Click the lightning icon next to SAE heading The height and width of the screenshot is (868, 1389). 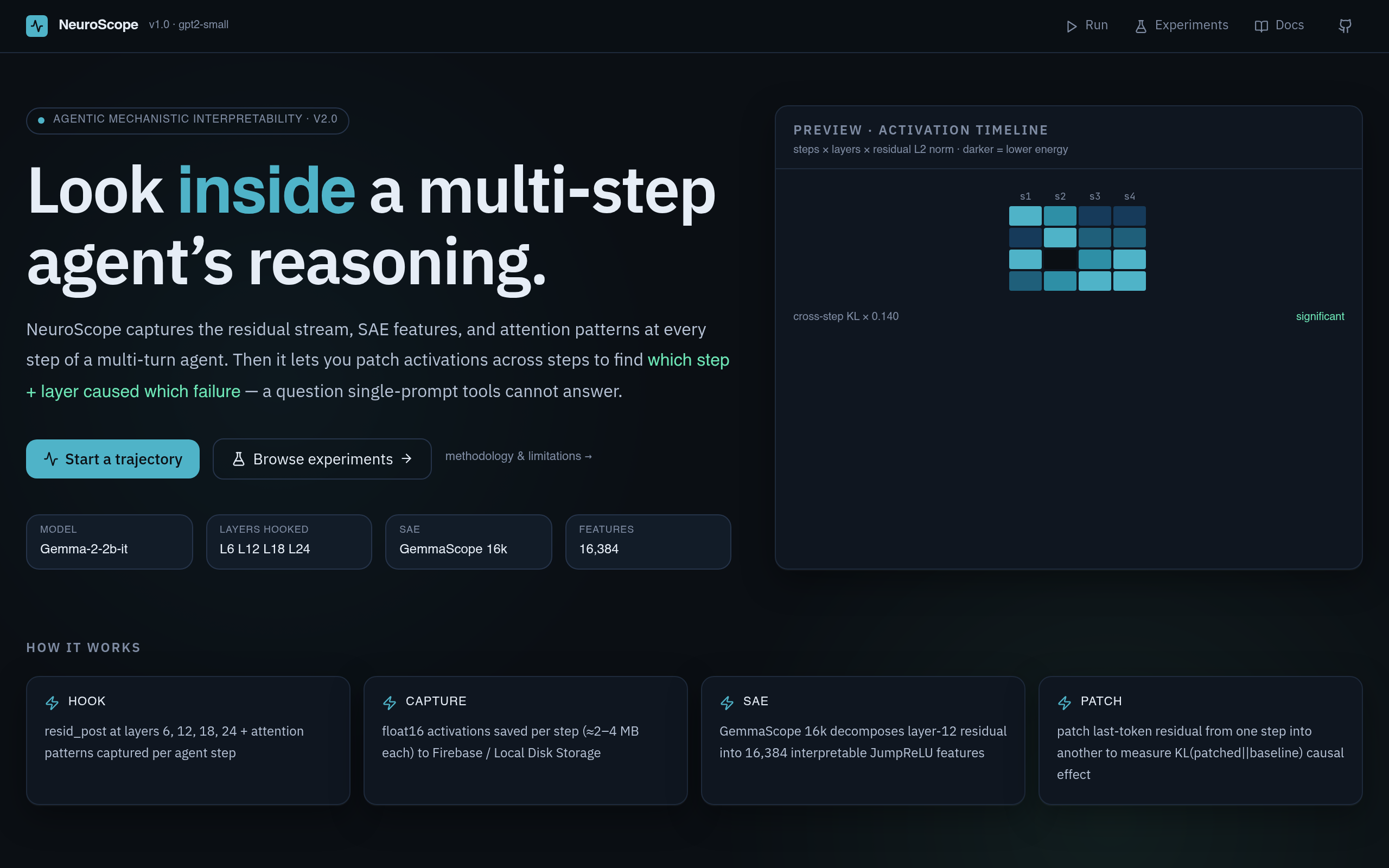[x=727, y=702]
